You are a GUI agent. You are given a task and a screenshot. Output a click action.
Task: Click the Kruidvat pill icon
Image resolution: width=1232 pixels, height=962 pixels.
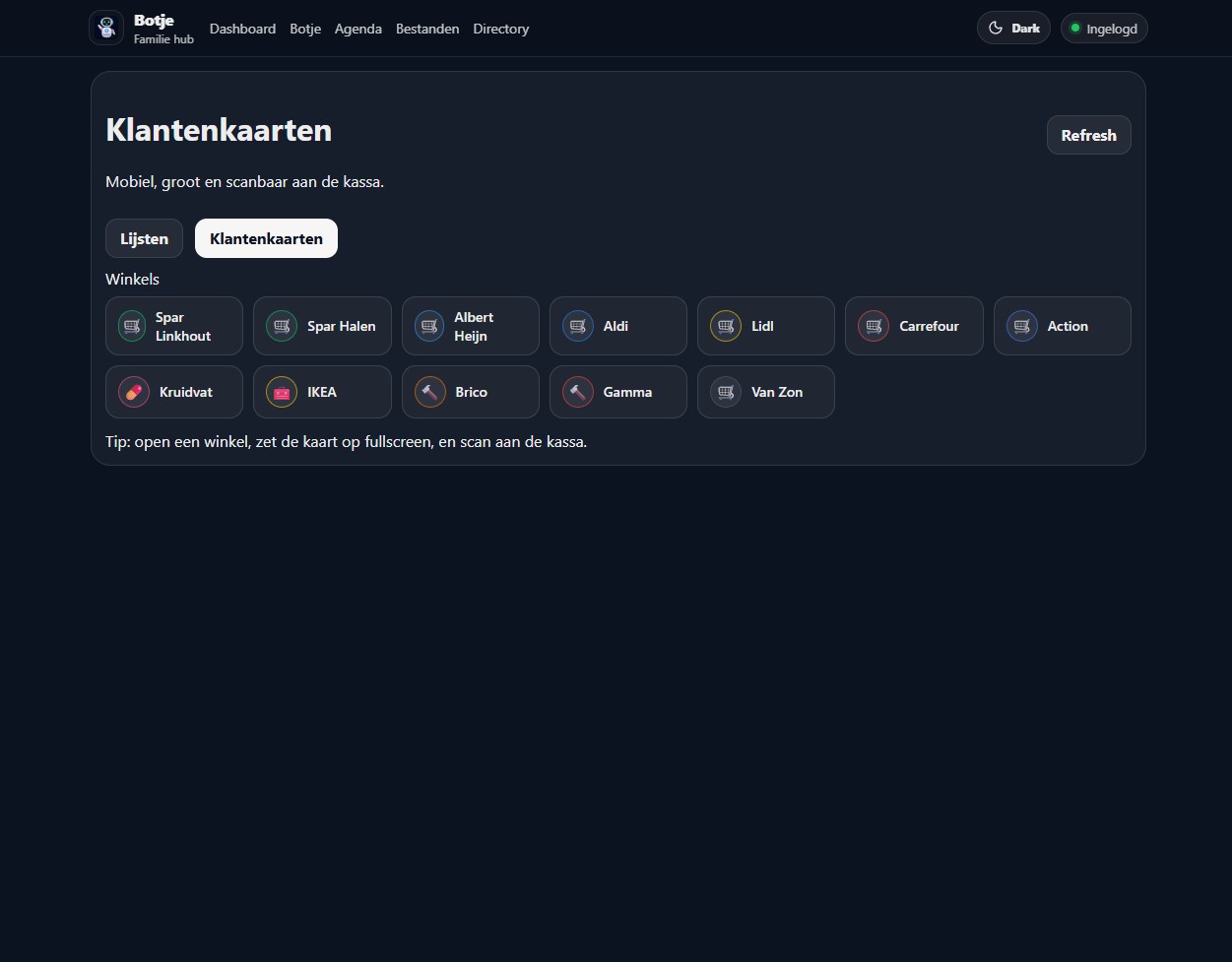click(134, 392)
